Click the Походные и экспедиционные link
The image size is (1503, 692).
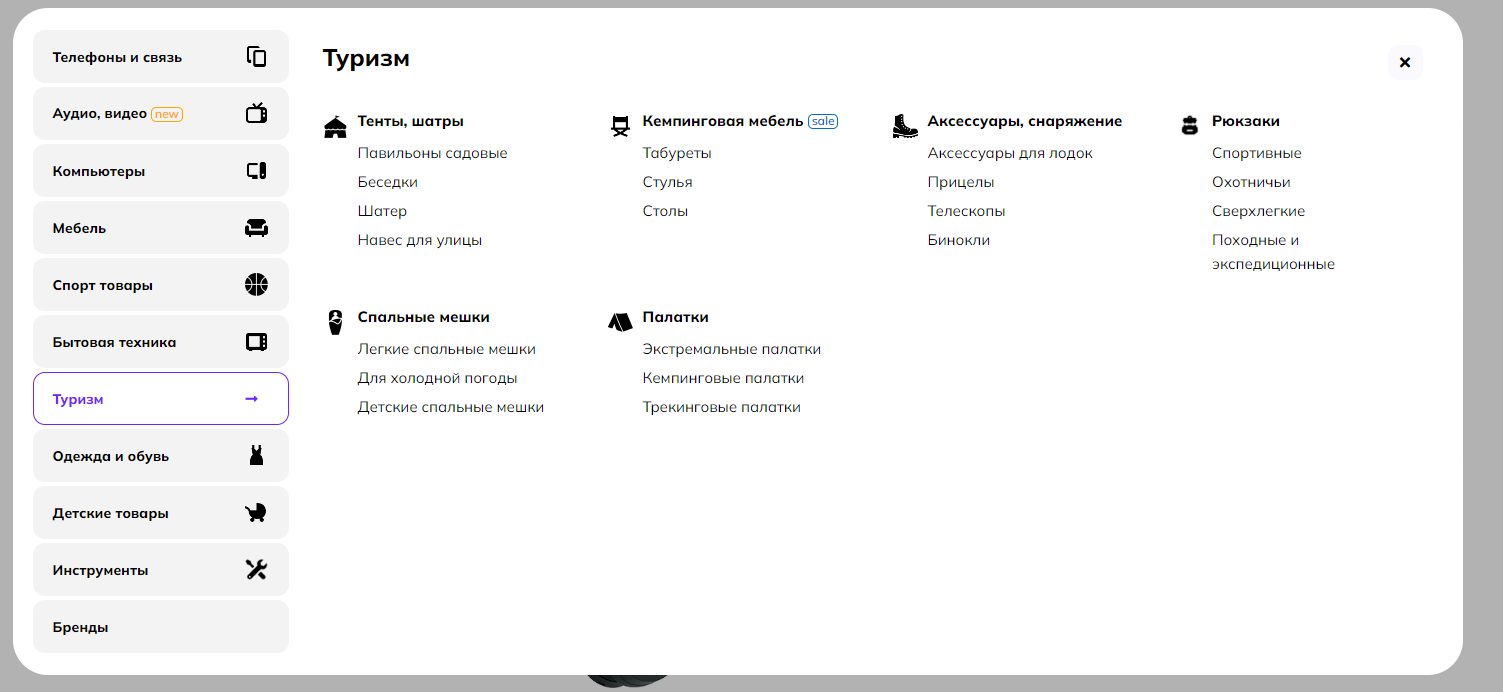[x=1272, y=252]
